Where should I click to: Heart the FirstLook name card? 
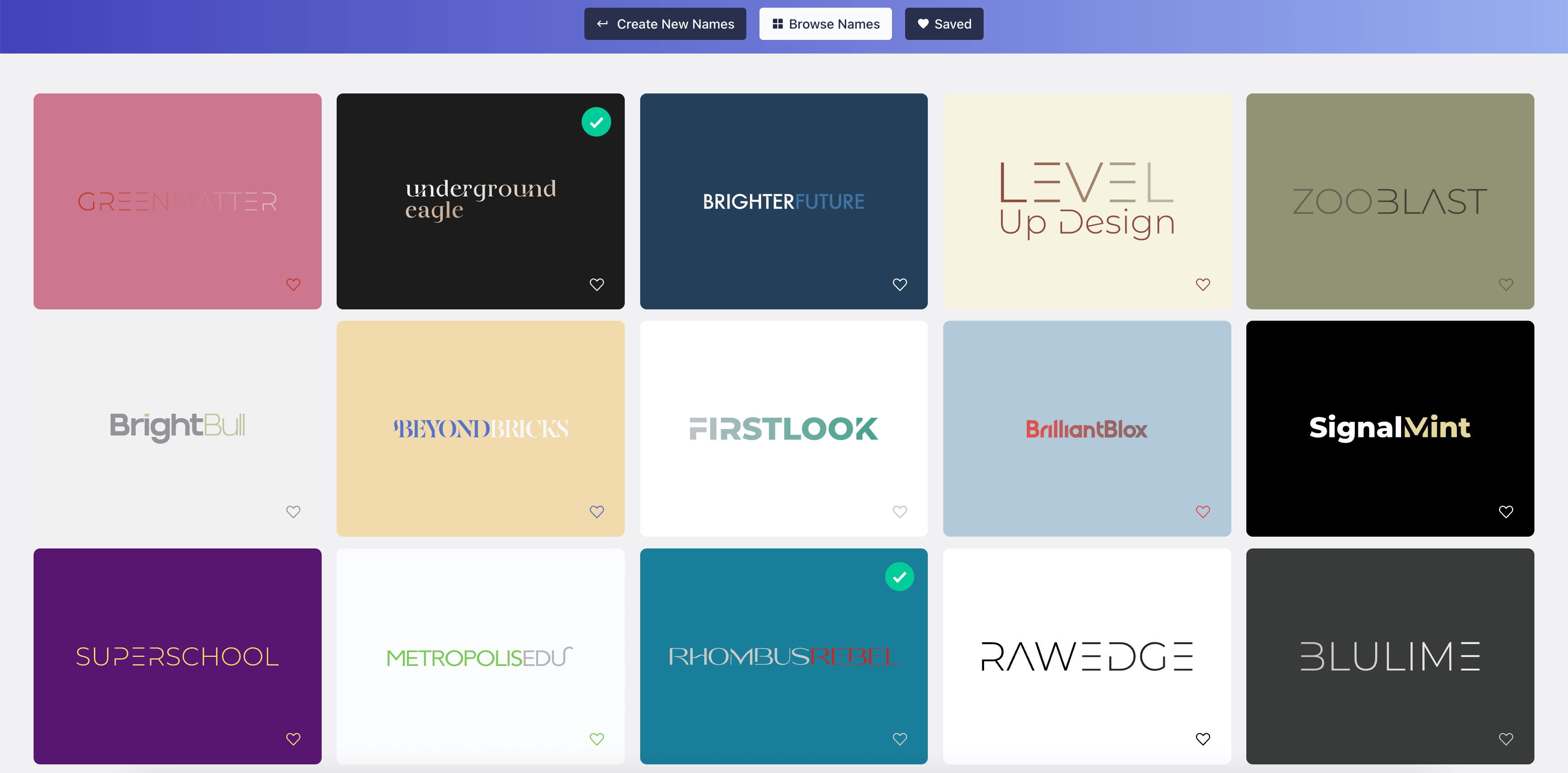pyautogui.click(x=900, y=512)
